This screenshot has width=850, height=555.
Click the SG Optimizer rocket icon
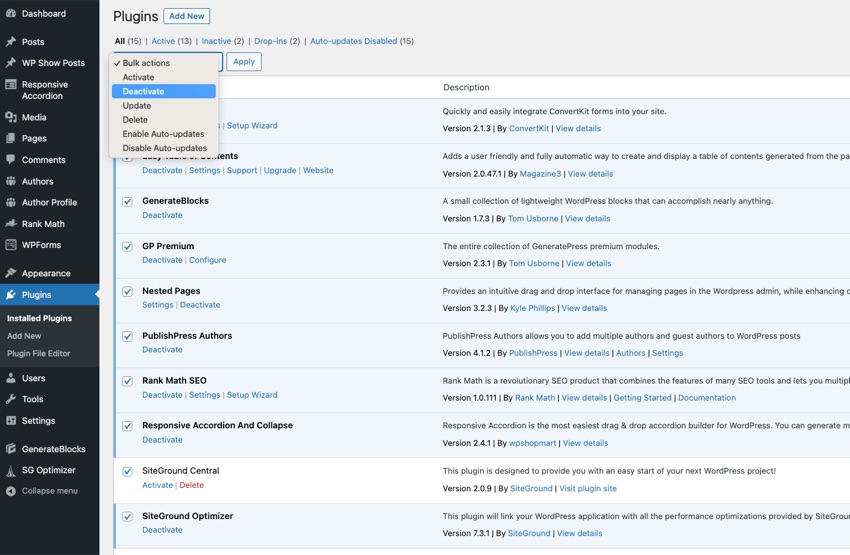coord(11,470)
